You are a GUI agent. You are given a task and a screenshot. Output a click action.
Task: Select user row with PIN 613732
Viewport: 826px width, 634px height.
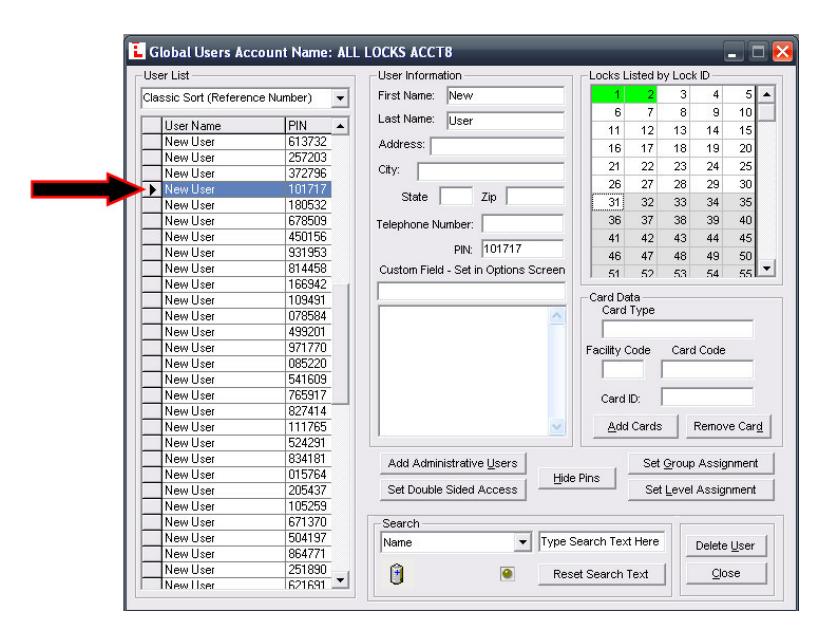coord(237,142)
